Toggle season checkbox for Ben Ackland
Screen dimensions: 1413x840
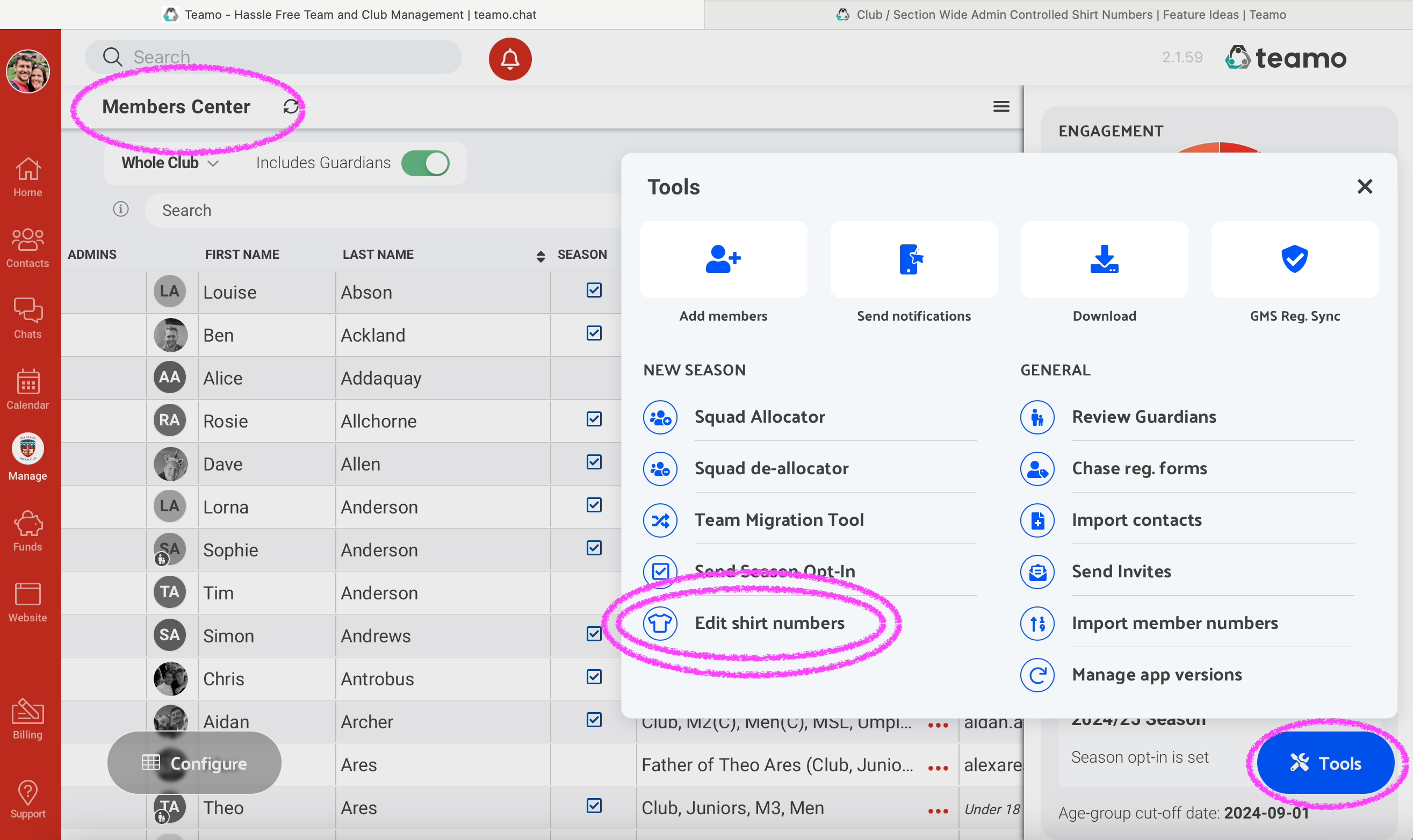(594, 334)
